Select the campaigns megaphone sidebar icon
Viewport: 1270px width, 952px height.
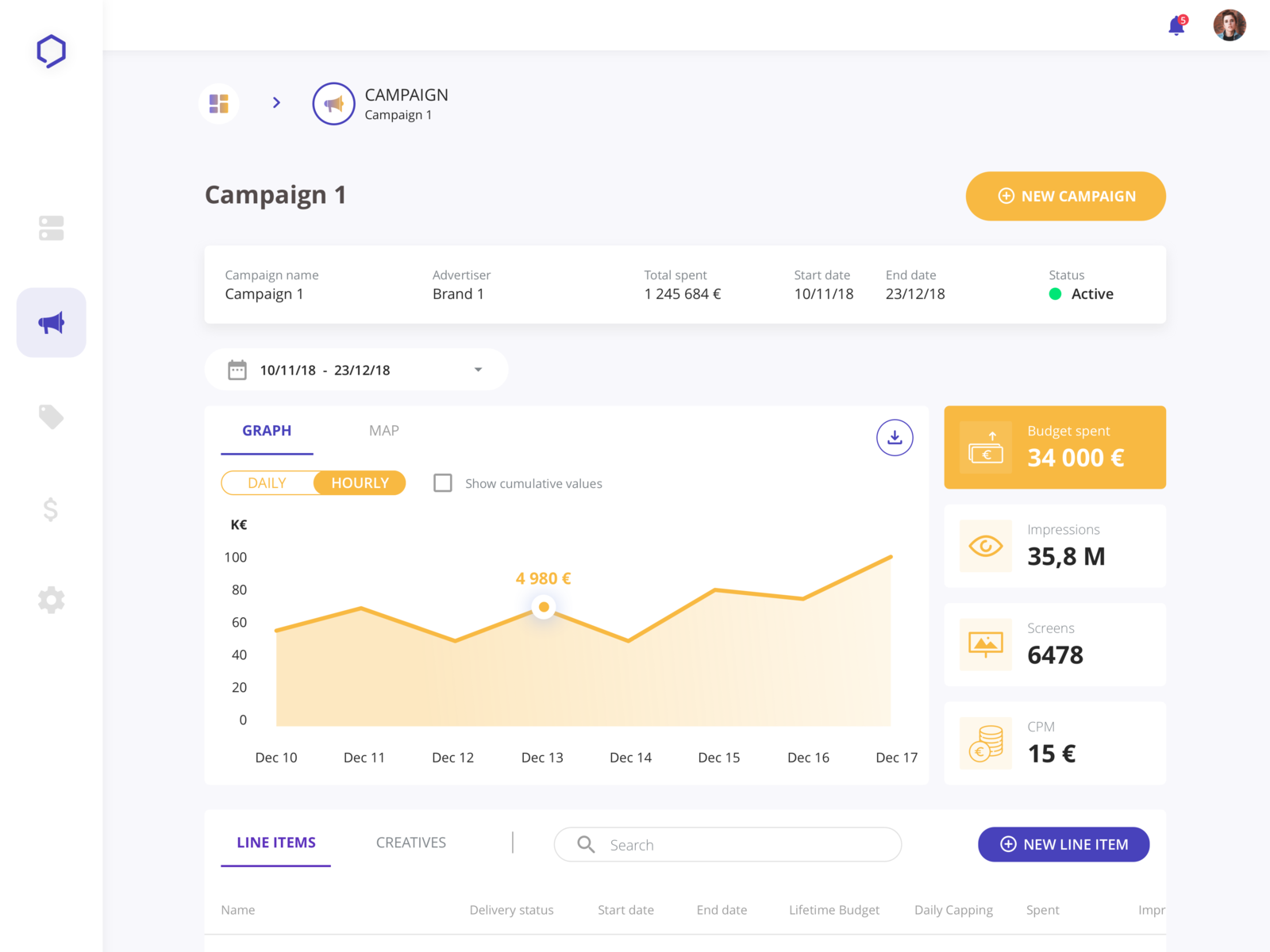click(x=51, y=323)
